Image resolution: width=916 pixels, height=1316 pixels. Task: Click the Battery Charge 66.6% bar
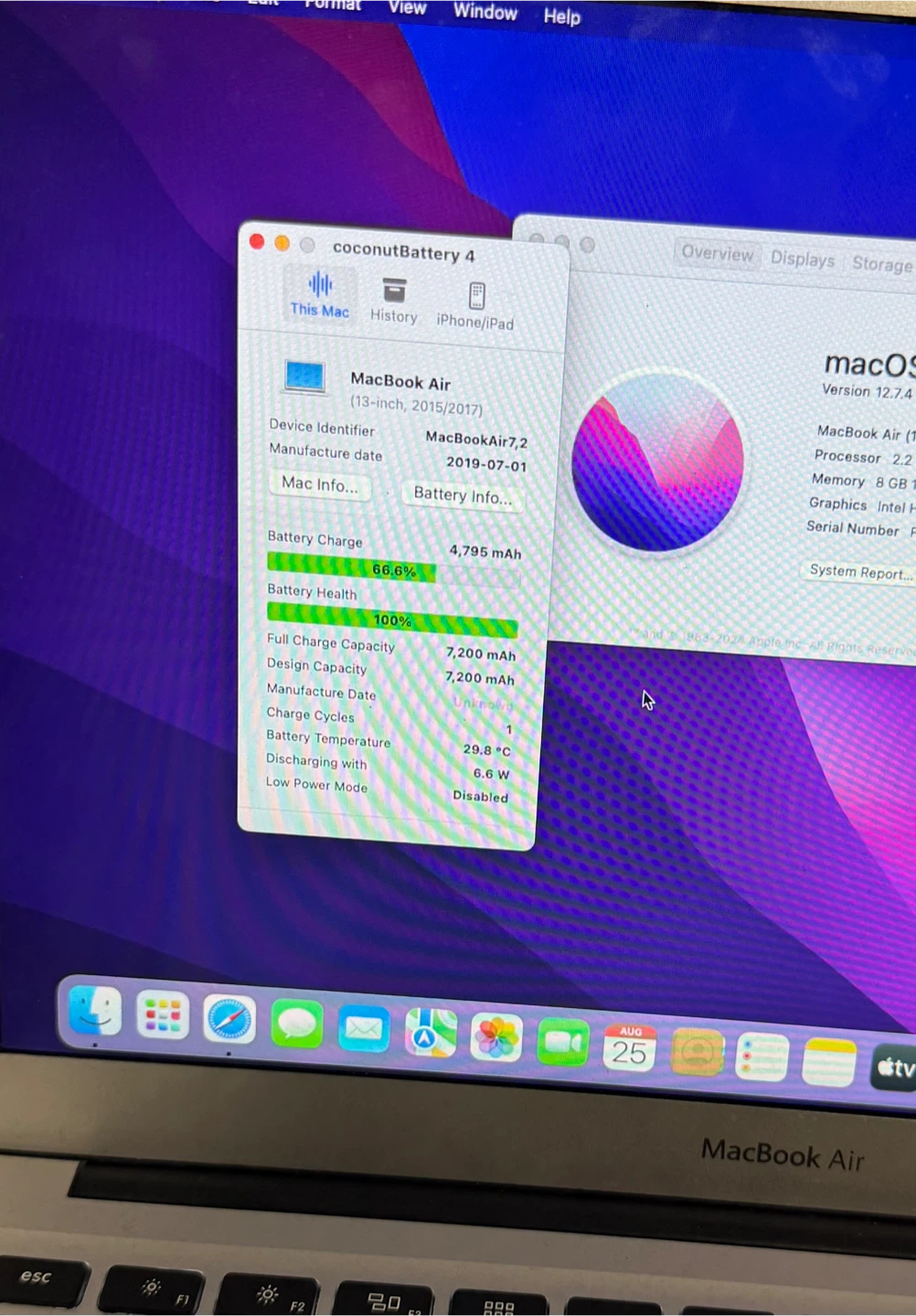click(393, 568)
